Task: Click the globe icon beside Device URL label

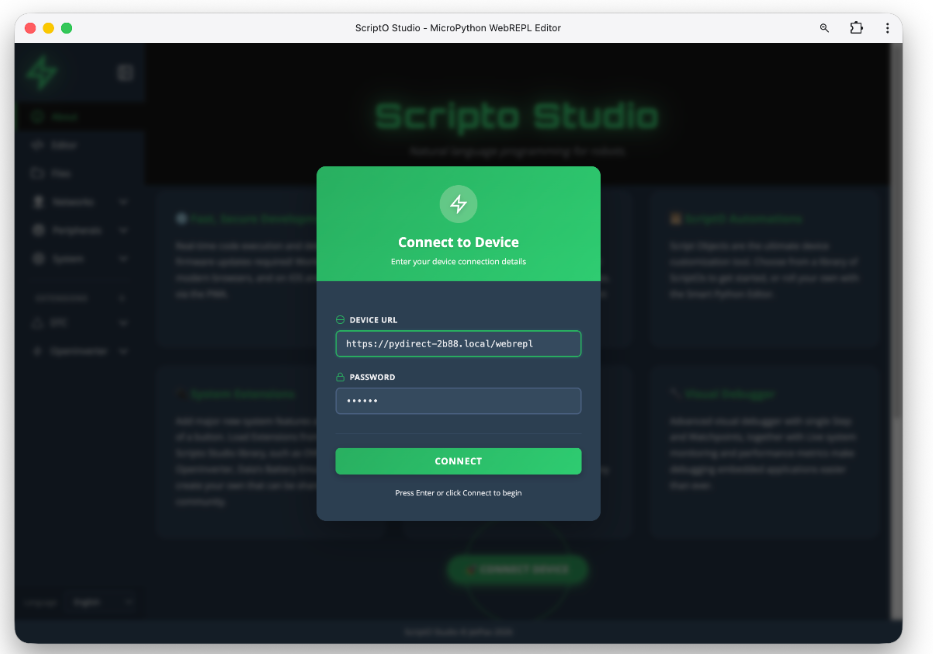Action: (x=340, y=320)
